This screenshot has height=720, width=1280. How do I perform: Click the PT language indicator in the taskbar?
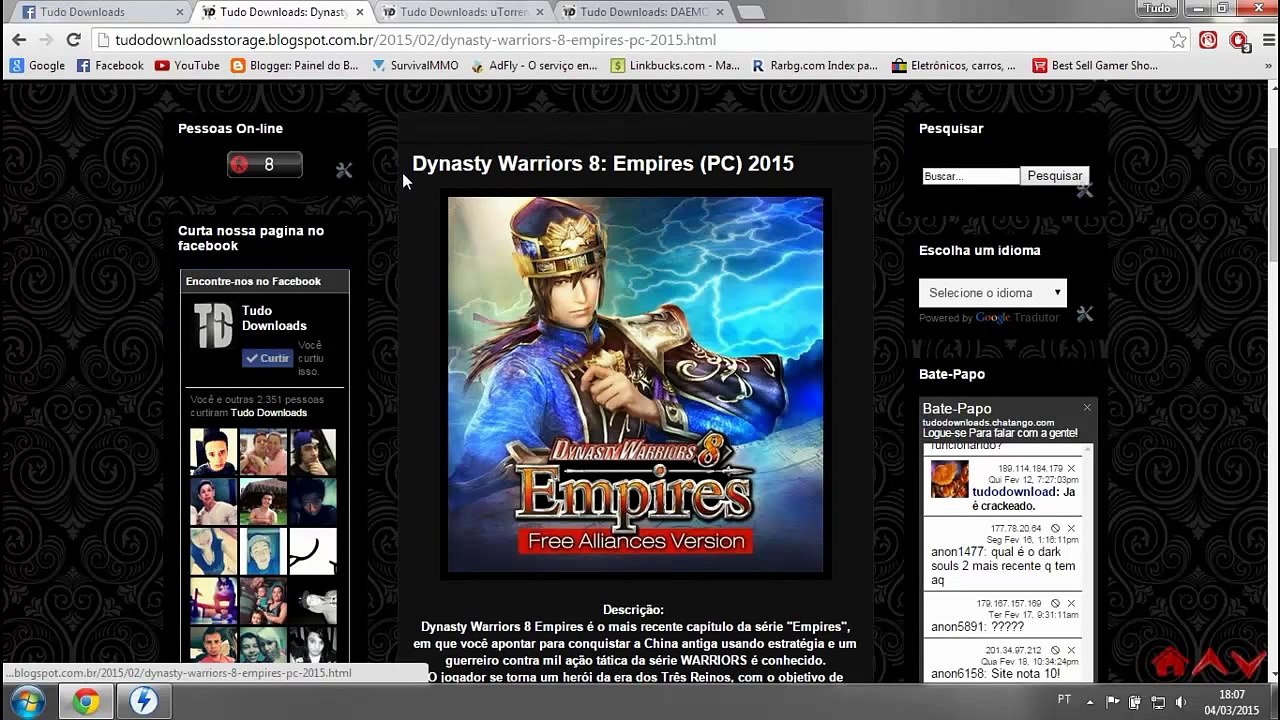[1064, 699]
